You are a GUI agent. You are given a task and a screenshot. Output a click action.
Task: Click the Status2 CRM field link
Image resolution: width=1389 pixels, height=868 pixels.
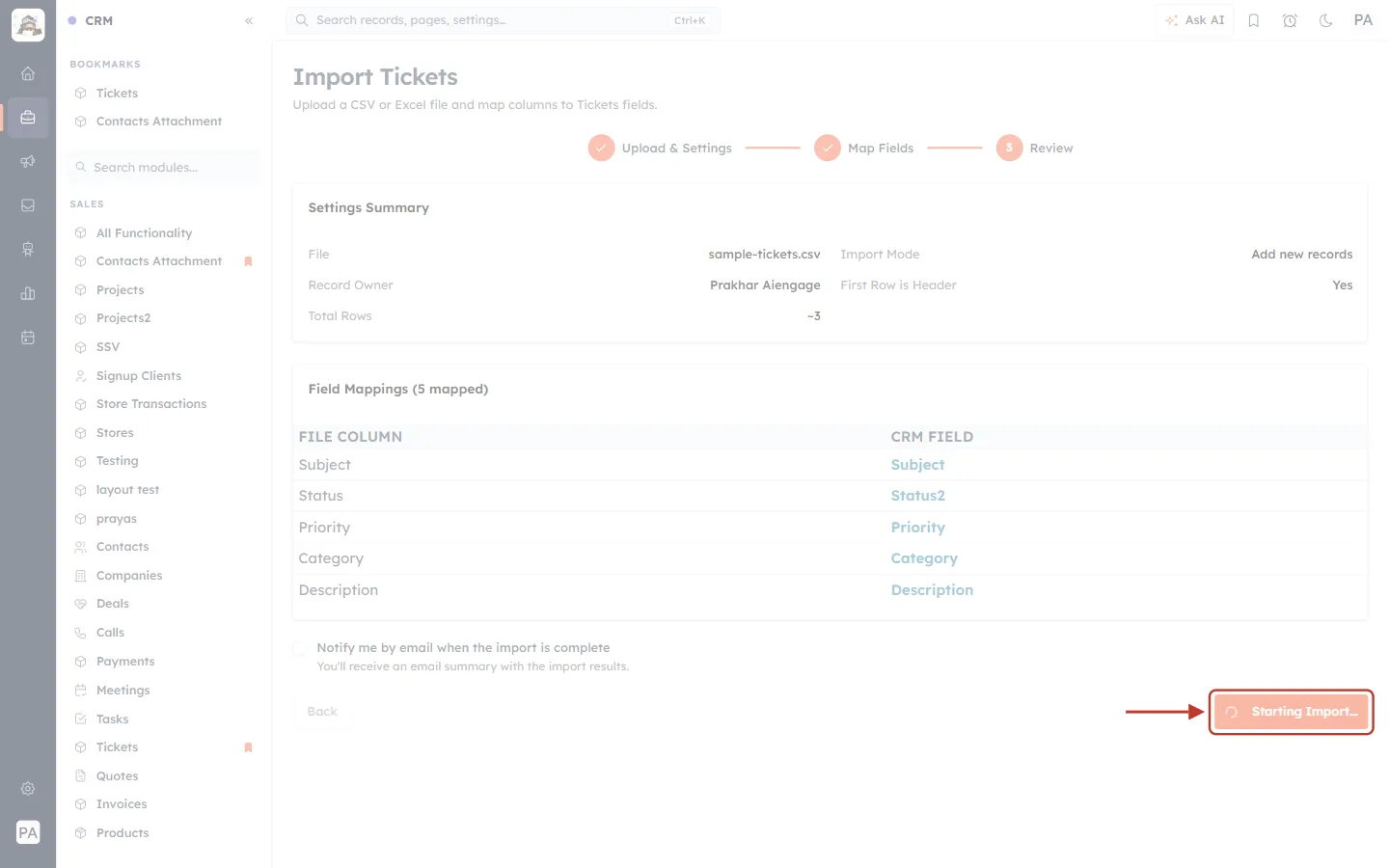[x=917, y=496]
